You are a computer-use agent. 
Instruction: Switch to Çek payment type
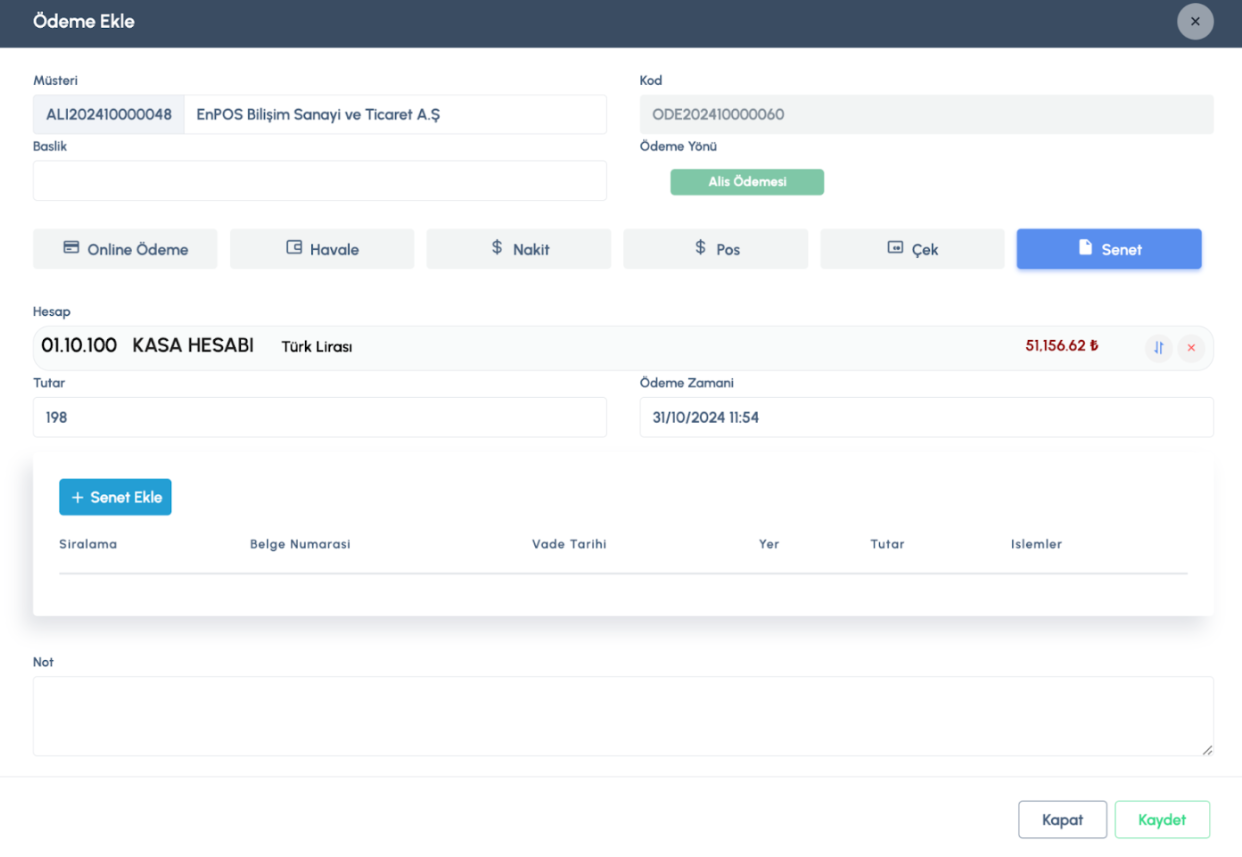(x=912, y=249)
